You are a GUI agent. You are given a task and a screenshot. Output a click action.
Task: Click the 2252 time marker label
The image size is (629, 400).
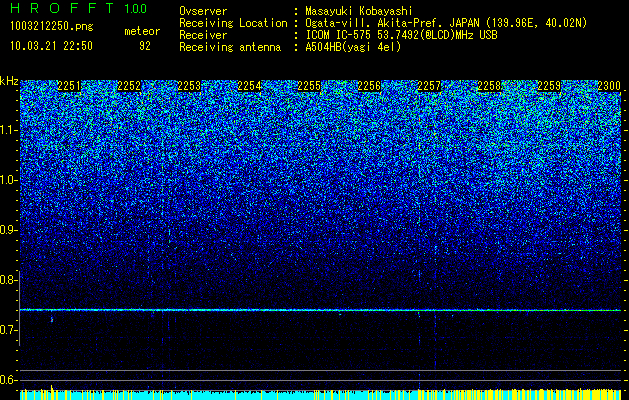tap(129, 86)
